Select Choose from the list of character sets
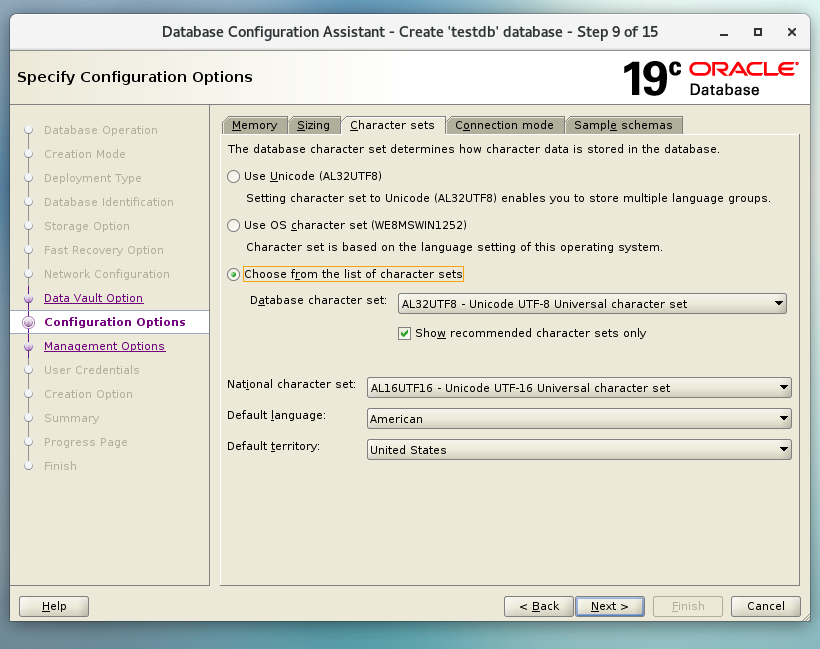The height and width of the screenshot is (649, 820). [234, 274]
